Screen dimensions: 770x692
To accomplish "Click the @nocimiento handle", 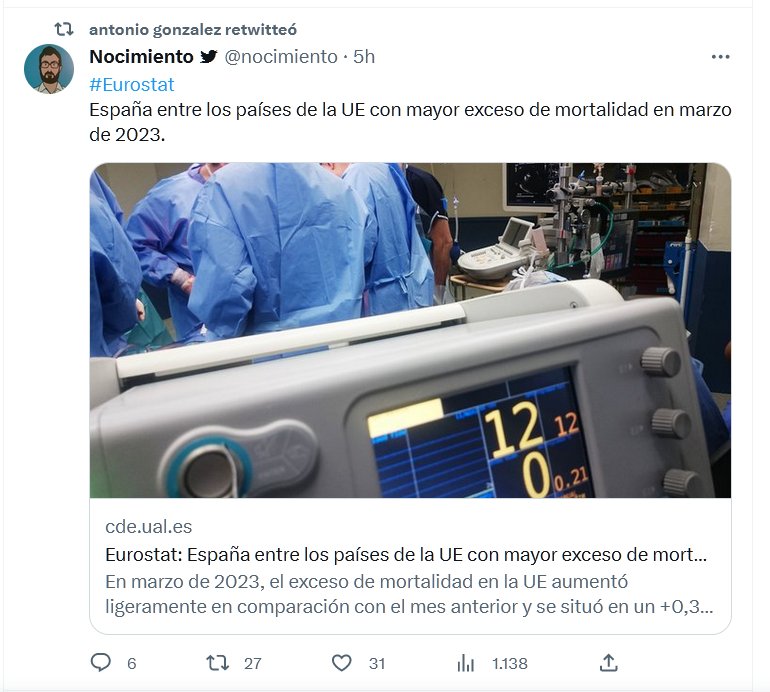I will (281, 57).
